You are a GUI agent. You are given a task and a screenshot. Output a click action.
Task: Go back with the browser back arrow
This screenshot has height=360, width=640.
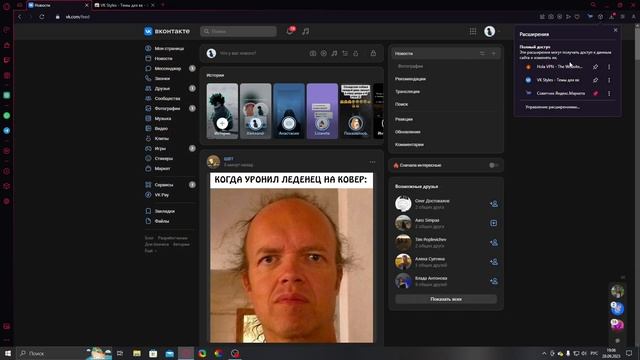[x=20, y=17]
